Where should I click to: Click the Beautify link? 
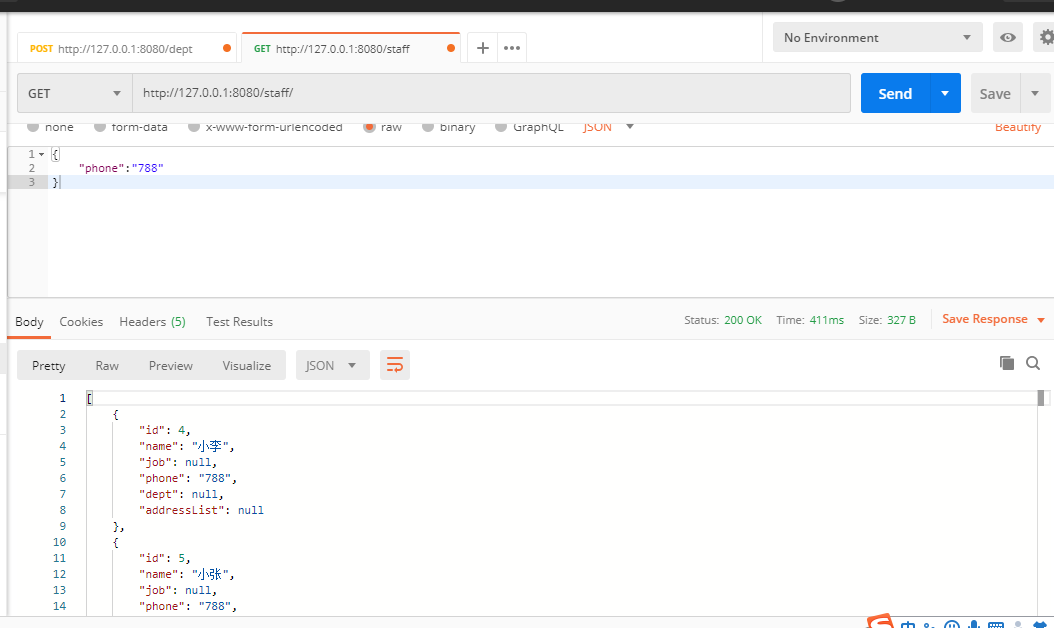coord(1018,127)
